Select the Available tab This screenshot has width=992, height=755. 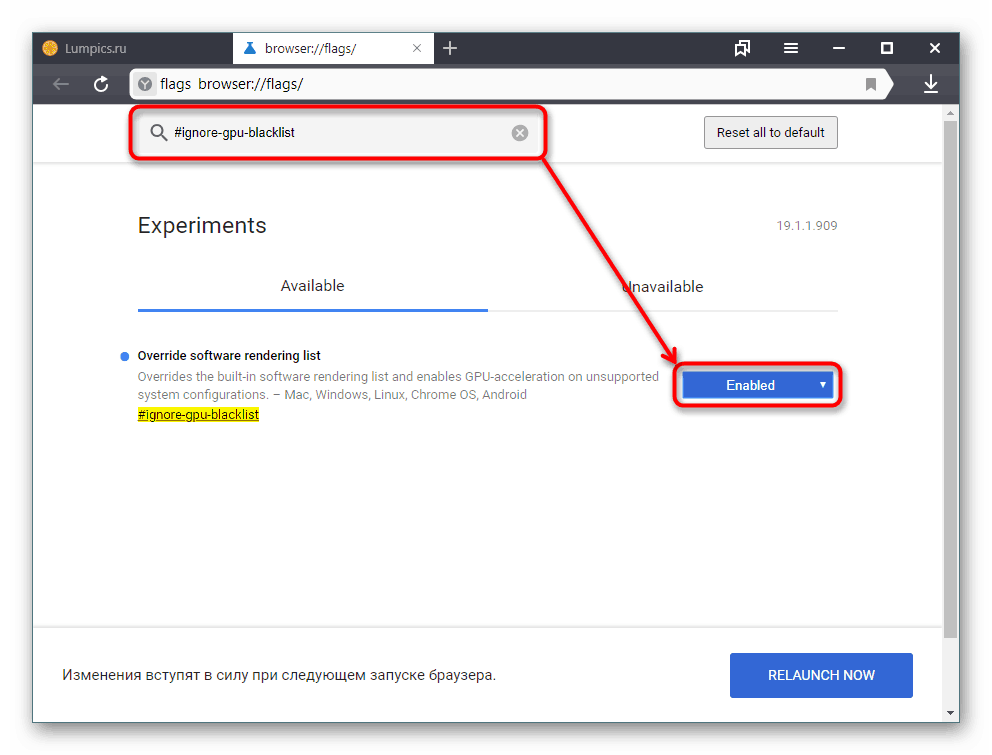click(312, 286)
